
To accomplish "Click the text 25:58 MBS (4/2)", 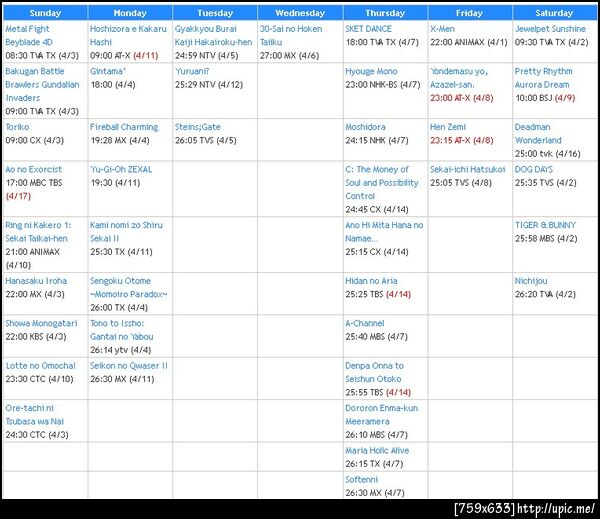I will click(x=546, y=238).
